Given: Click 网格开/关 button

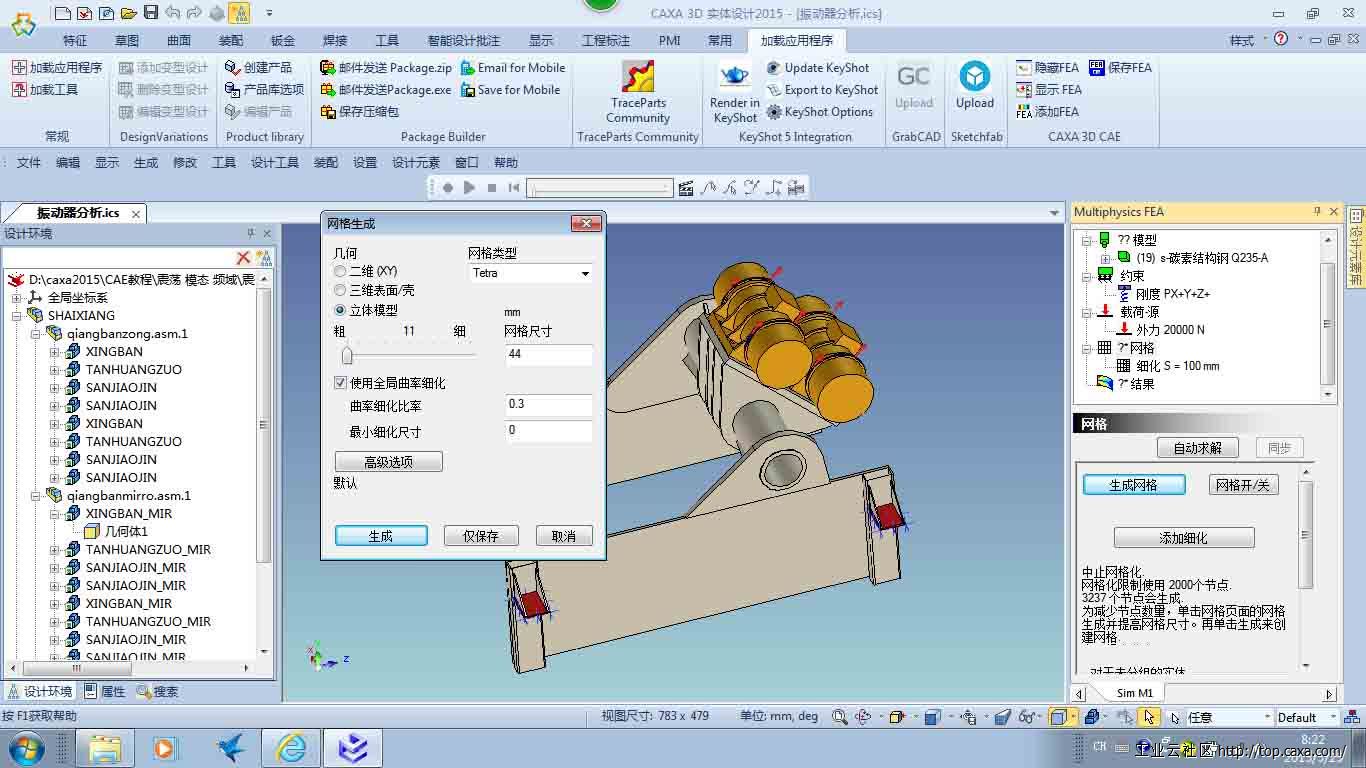Looking at the screenshot, I should coord(1244,485).
